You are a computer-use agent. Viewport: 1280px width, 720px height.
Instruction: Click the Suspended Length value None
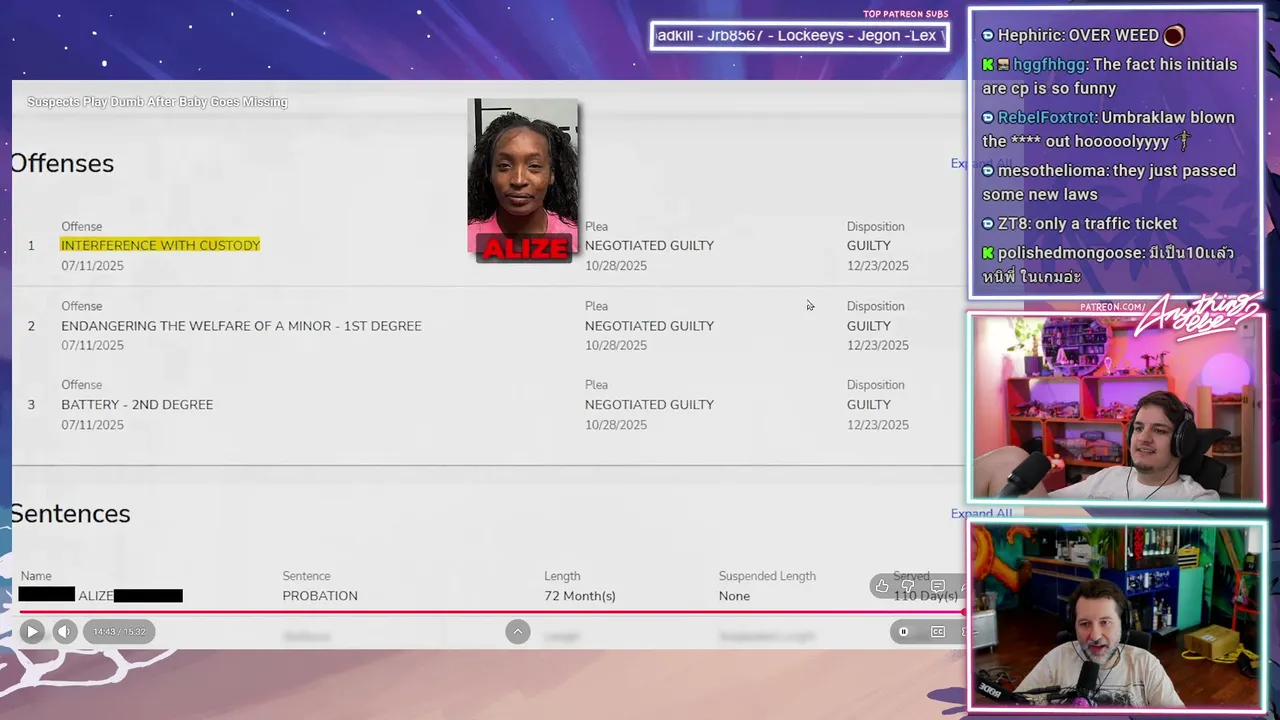coord(734,596)
